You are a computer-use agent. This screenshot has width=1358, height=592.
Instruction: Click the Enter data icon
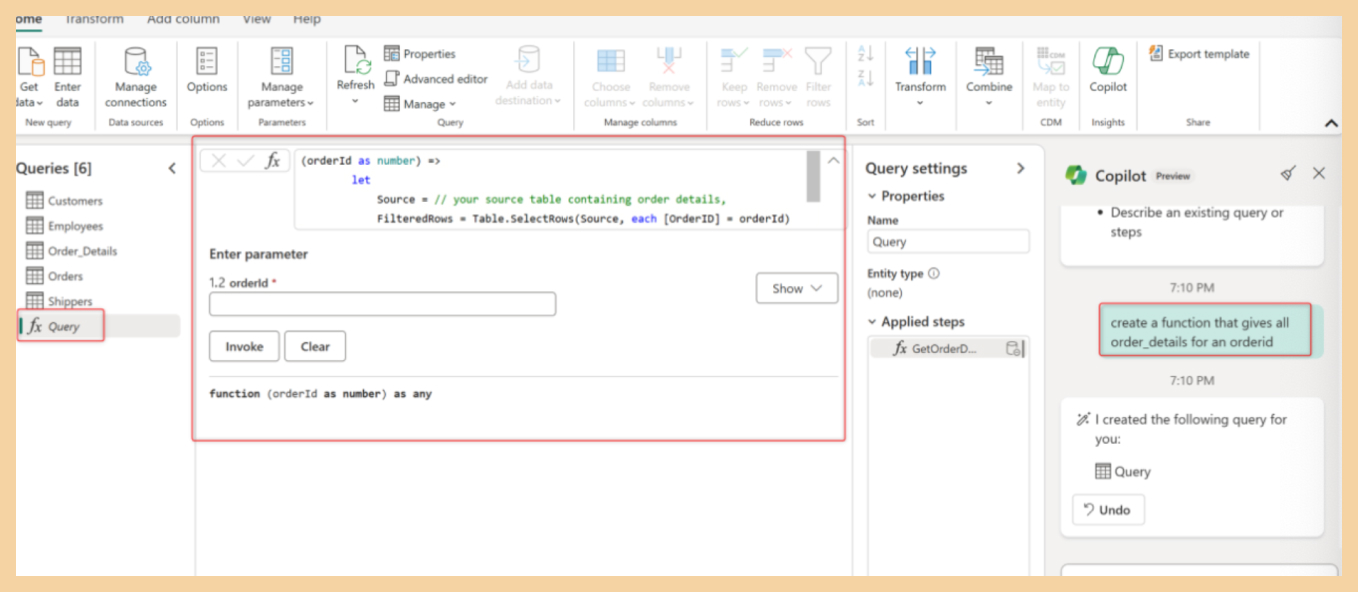[67, 62]
